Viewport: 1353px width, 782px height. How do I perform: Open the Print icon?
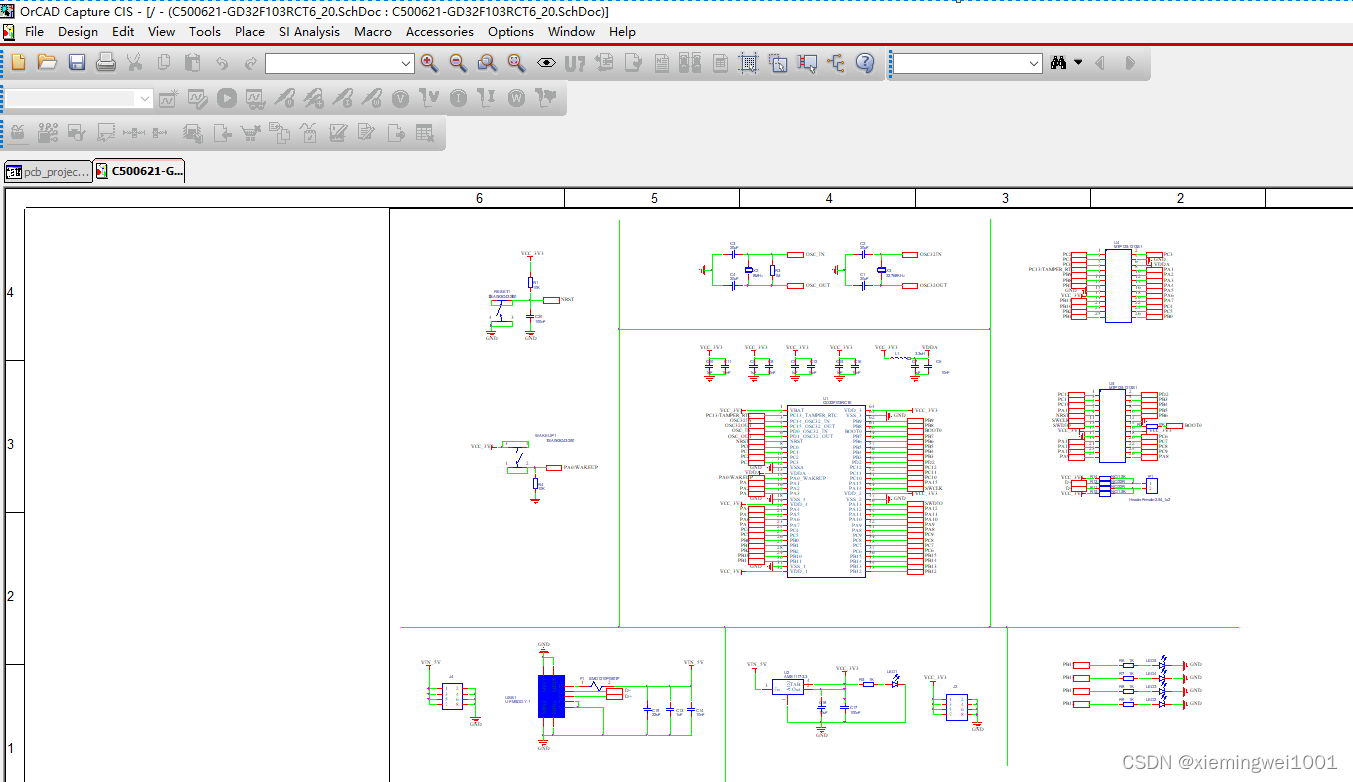pos(104,62)
